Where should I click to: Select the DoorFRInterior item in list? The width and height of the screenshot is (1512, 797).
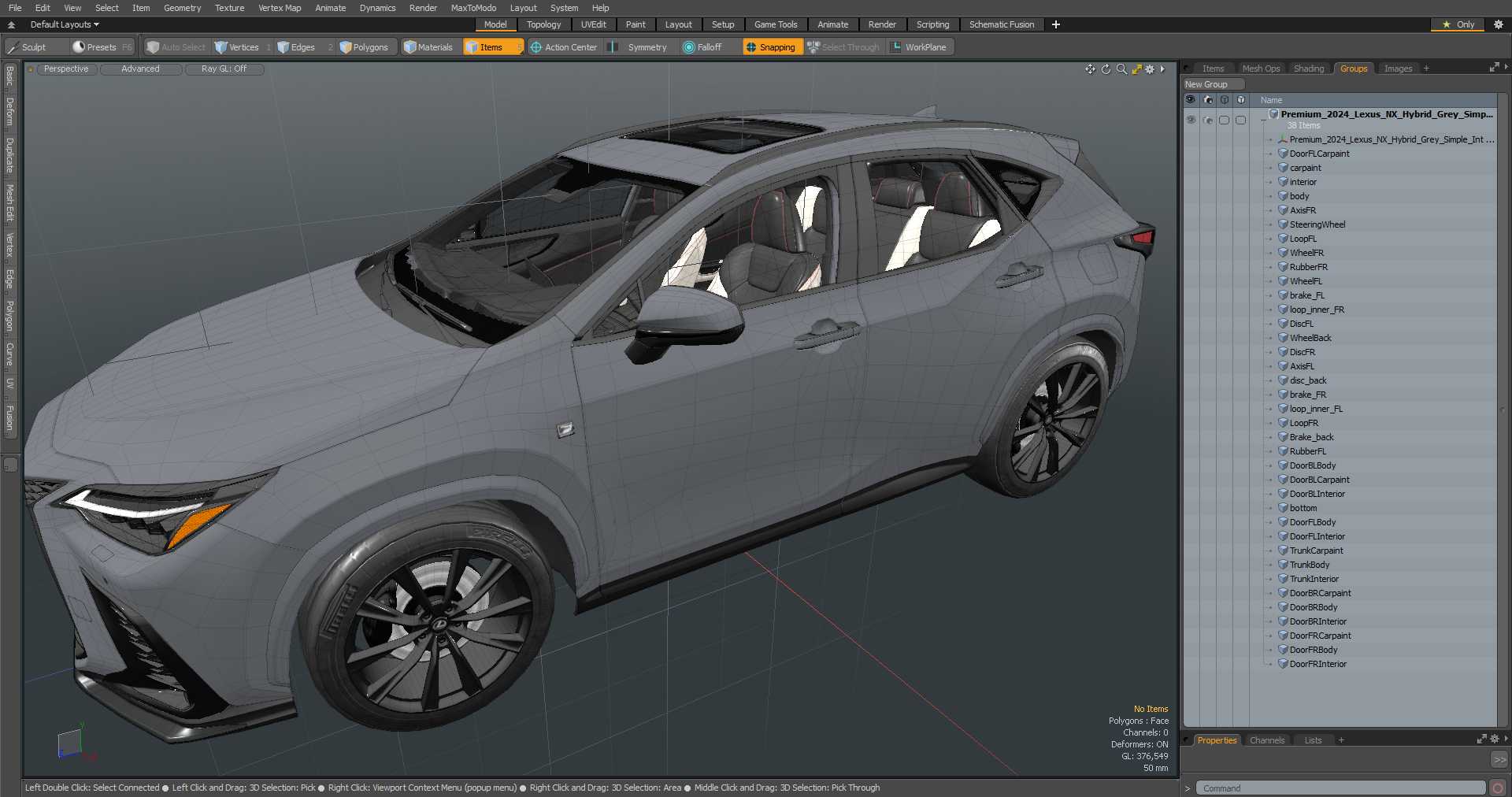[x=1317, y=664]
